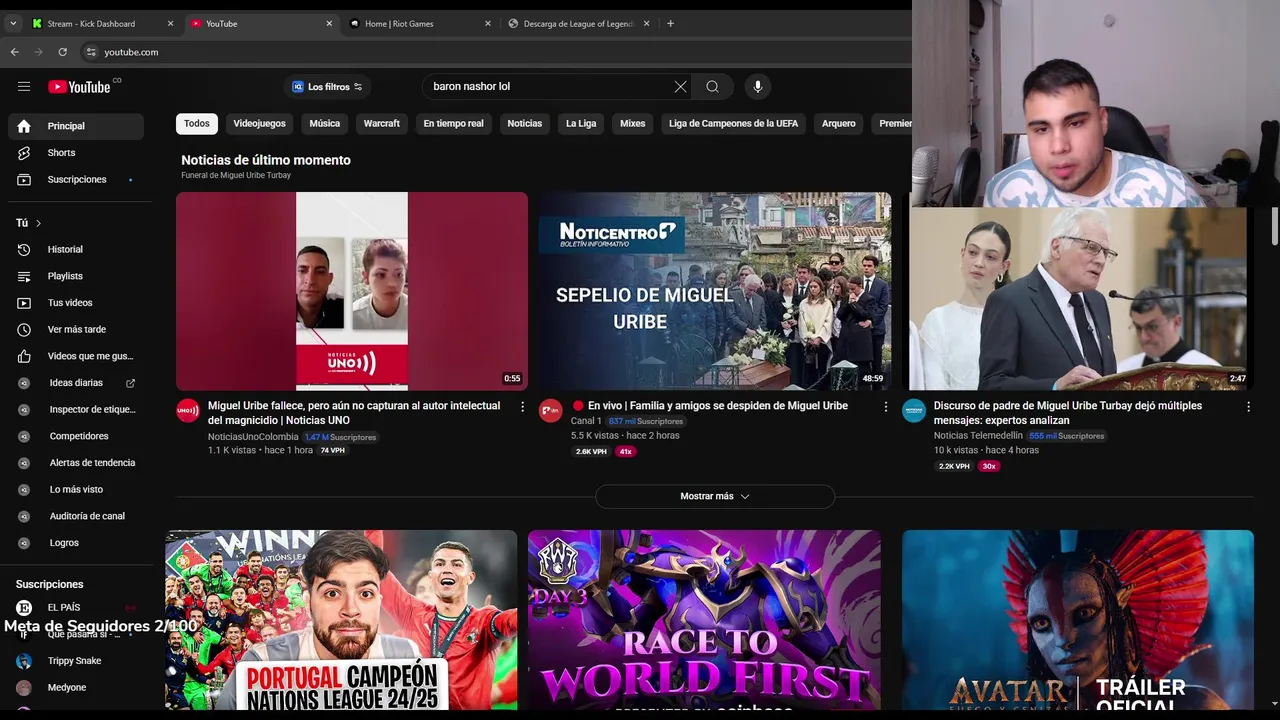Open Playlists in sidebar

[x=76, y=276]
